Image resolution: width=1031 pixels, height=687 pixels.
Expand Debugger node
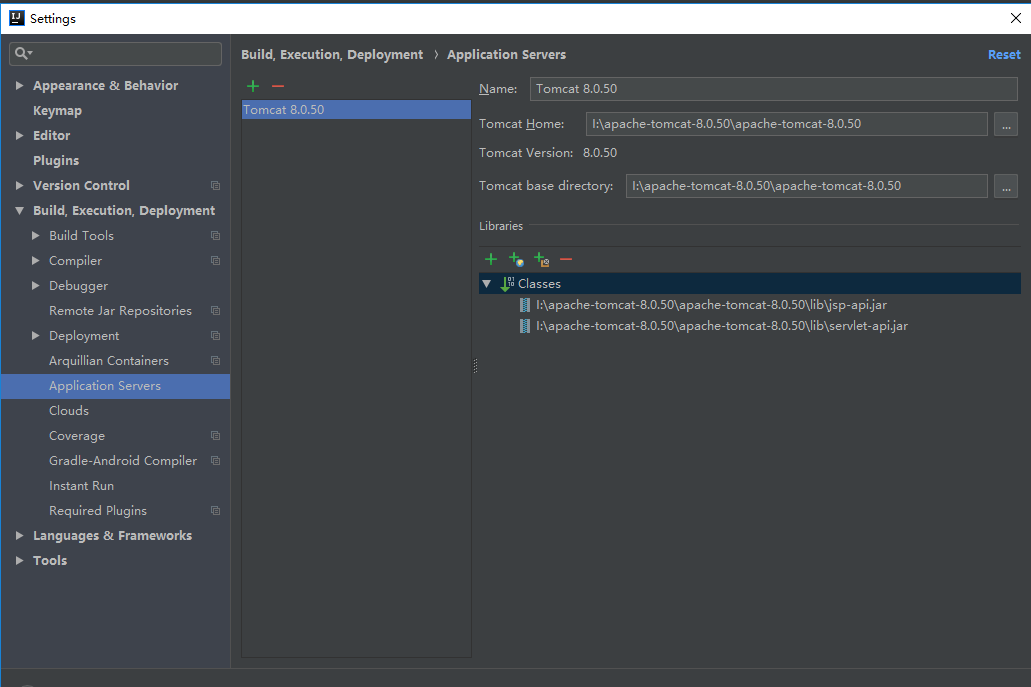[36, 285]
